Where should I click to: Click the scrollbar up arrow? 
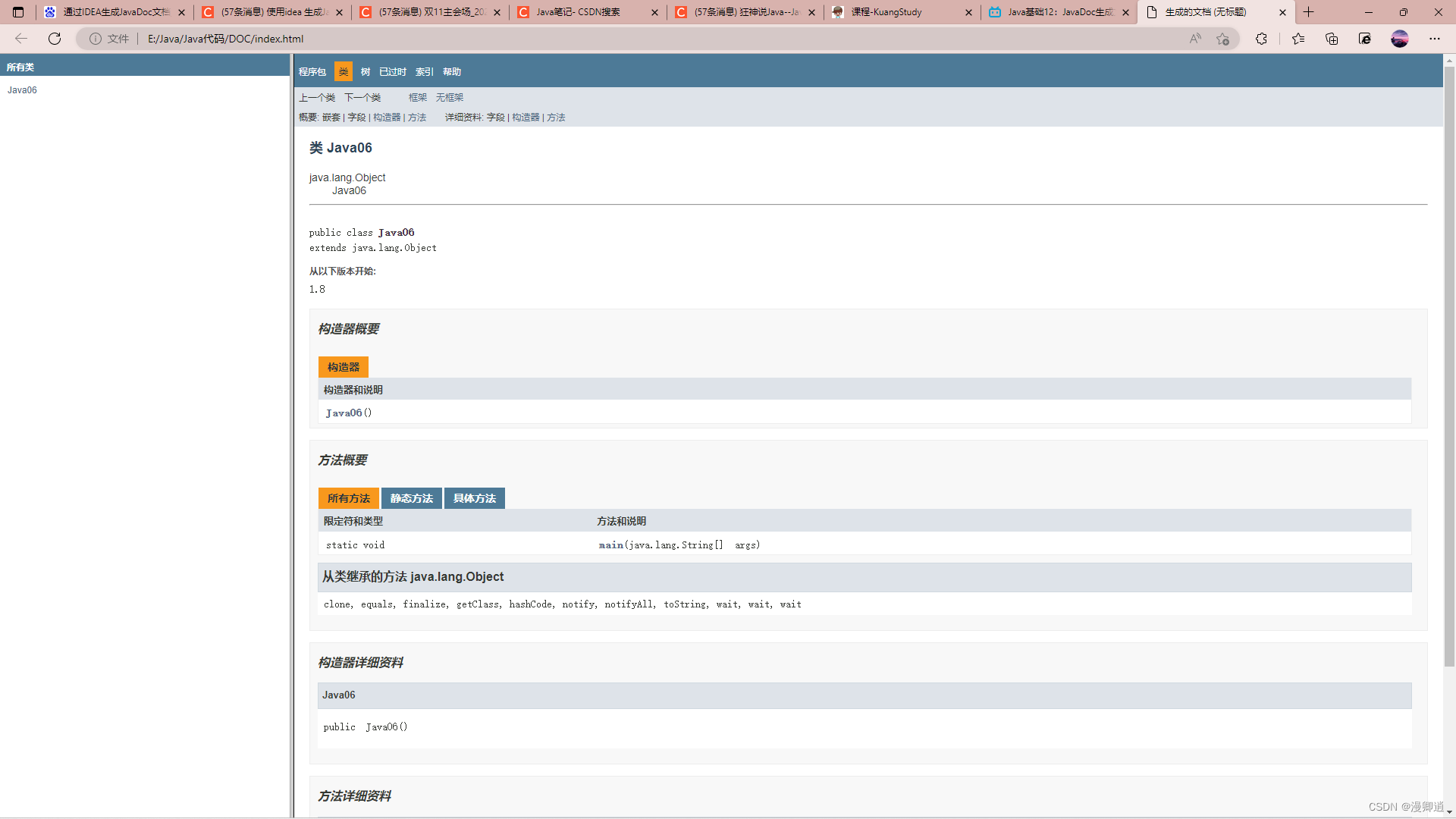(1449, 59)
